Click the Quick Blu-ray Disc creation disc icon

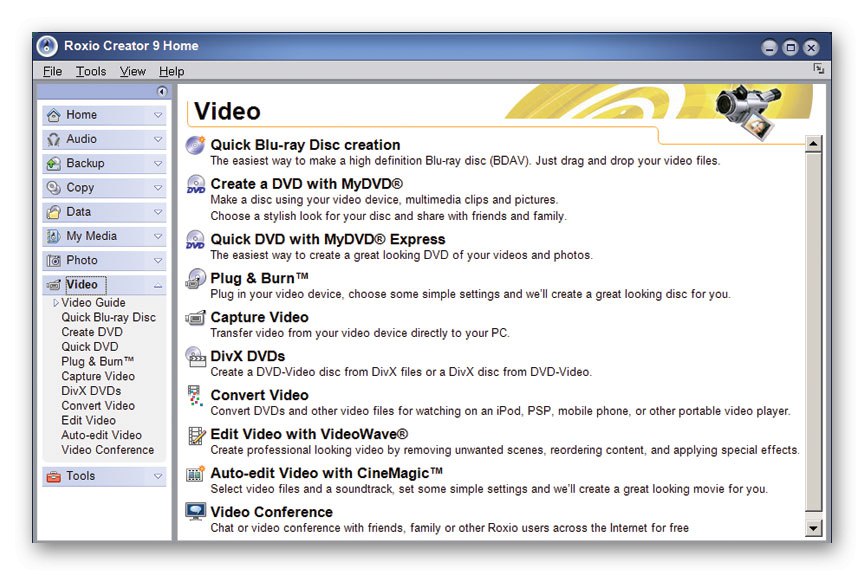click(x=195, y=145)
